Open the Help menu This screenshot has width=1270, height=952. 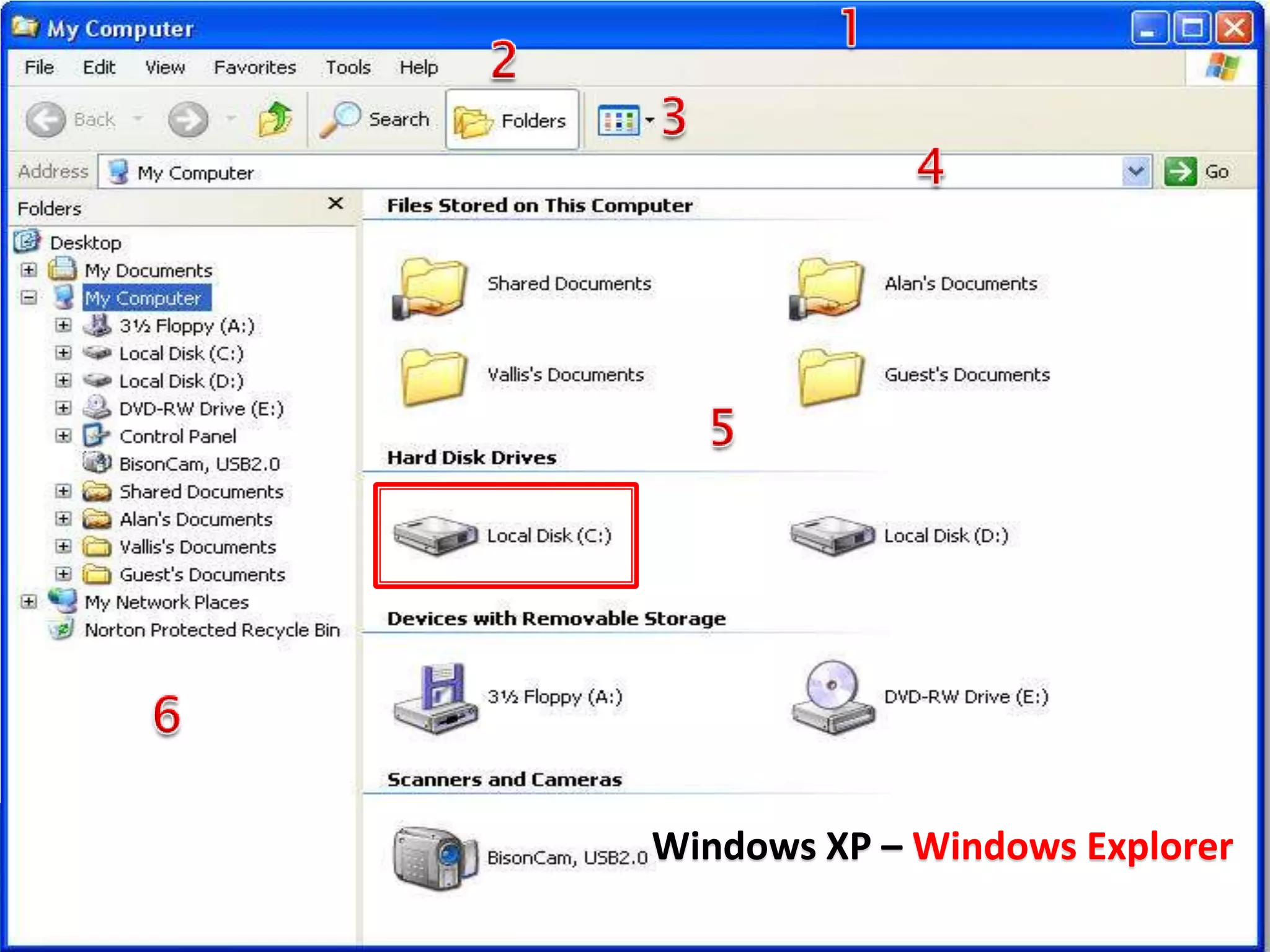click(x=419, y=67)
